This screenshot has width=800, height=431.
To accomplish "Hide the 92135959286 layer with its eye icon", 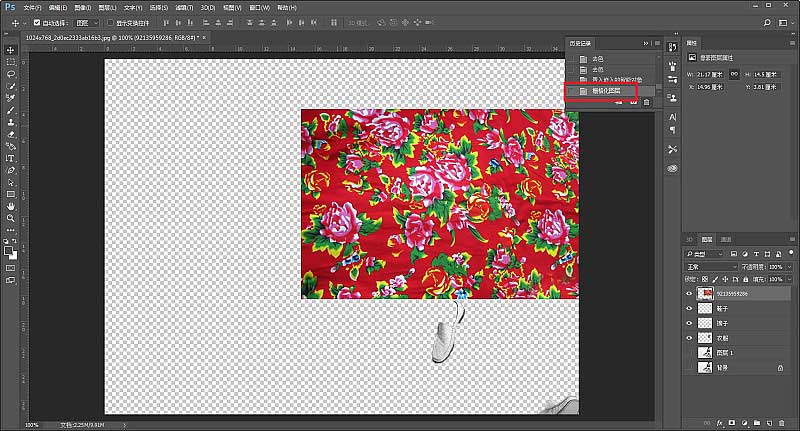I will click(x=689, y=294).
